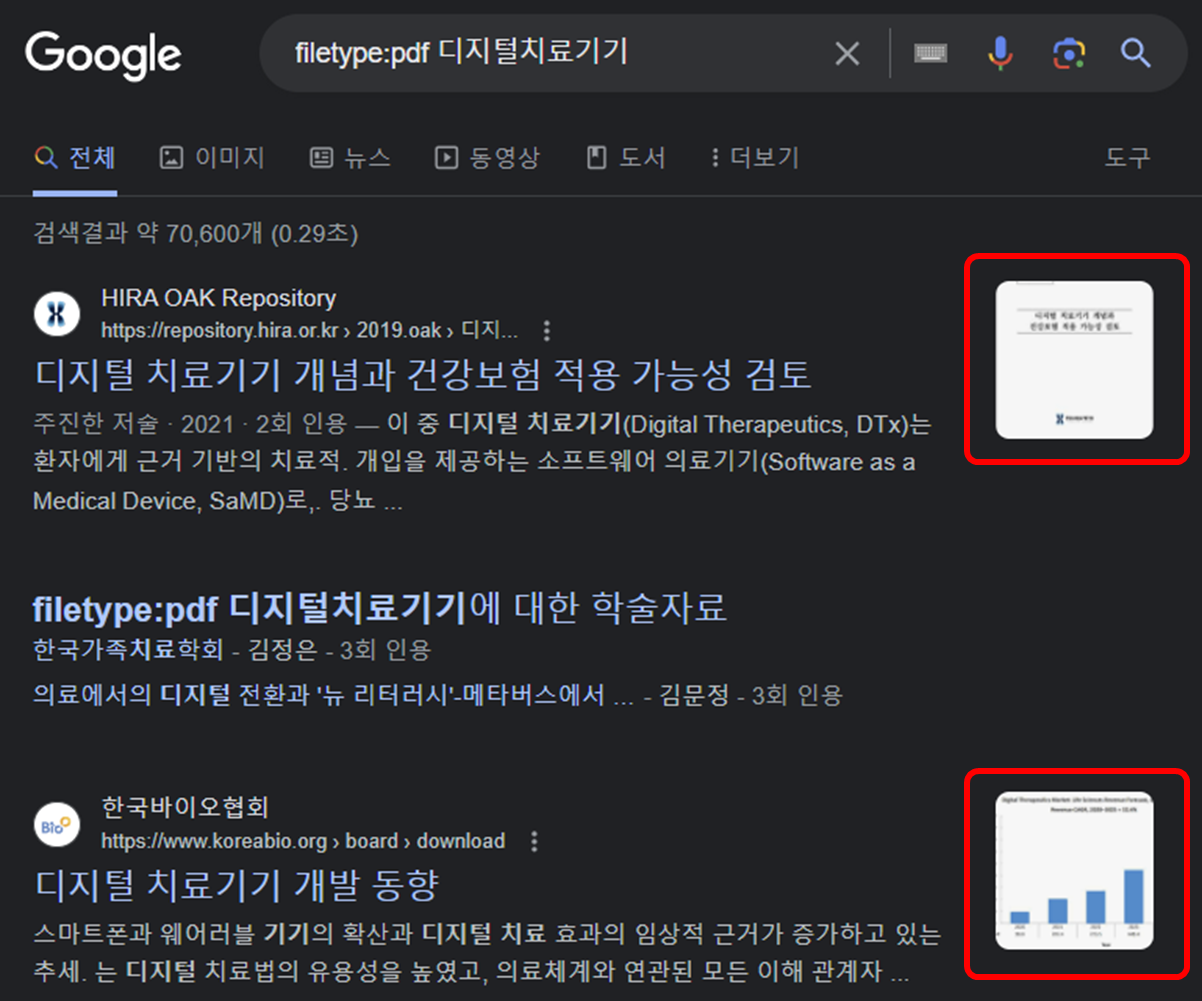Viewport: 1202px width, 1001px height.
Task: Click the www.koreabio.org URL breadcrumb
Action: (303, 841)
